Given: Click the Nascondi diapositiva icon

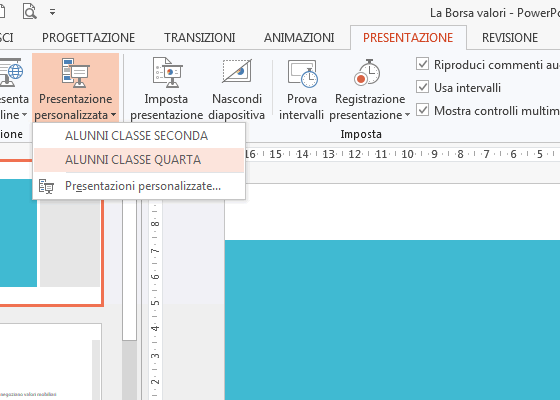Looking at the screenshot, I should coord(237,71).
